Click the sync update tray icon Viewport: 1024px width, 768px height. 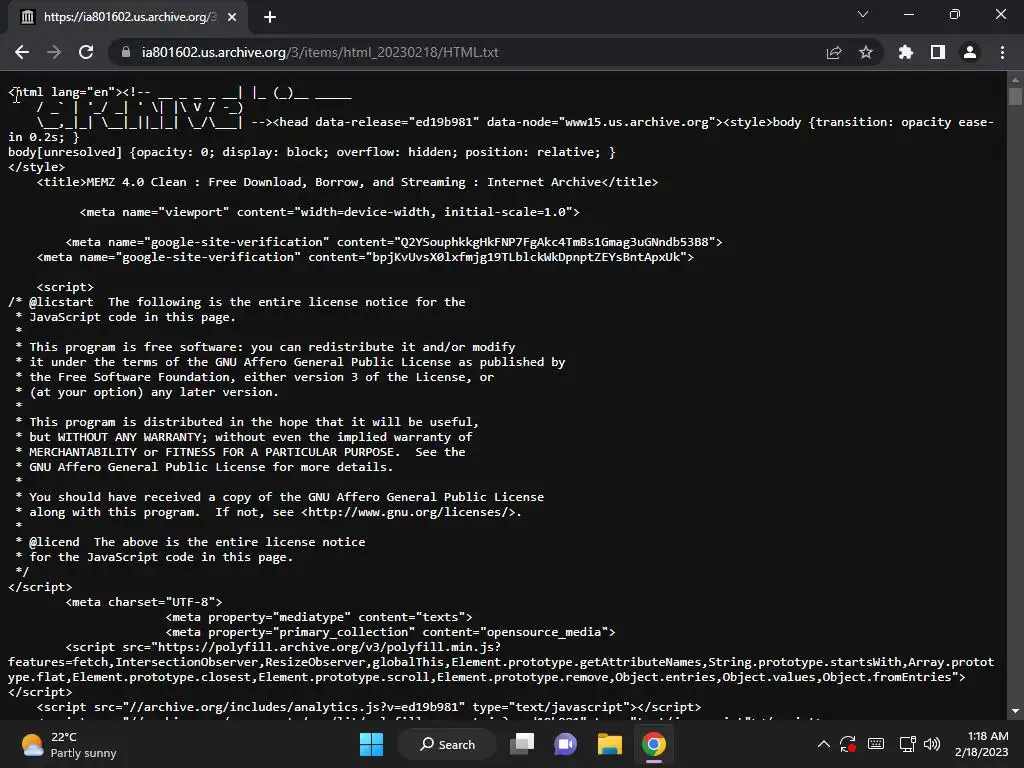pyautogui.click(x=848, y=744)
